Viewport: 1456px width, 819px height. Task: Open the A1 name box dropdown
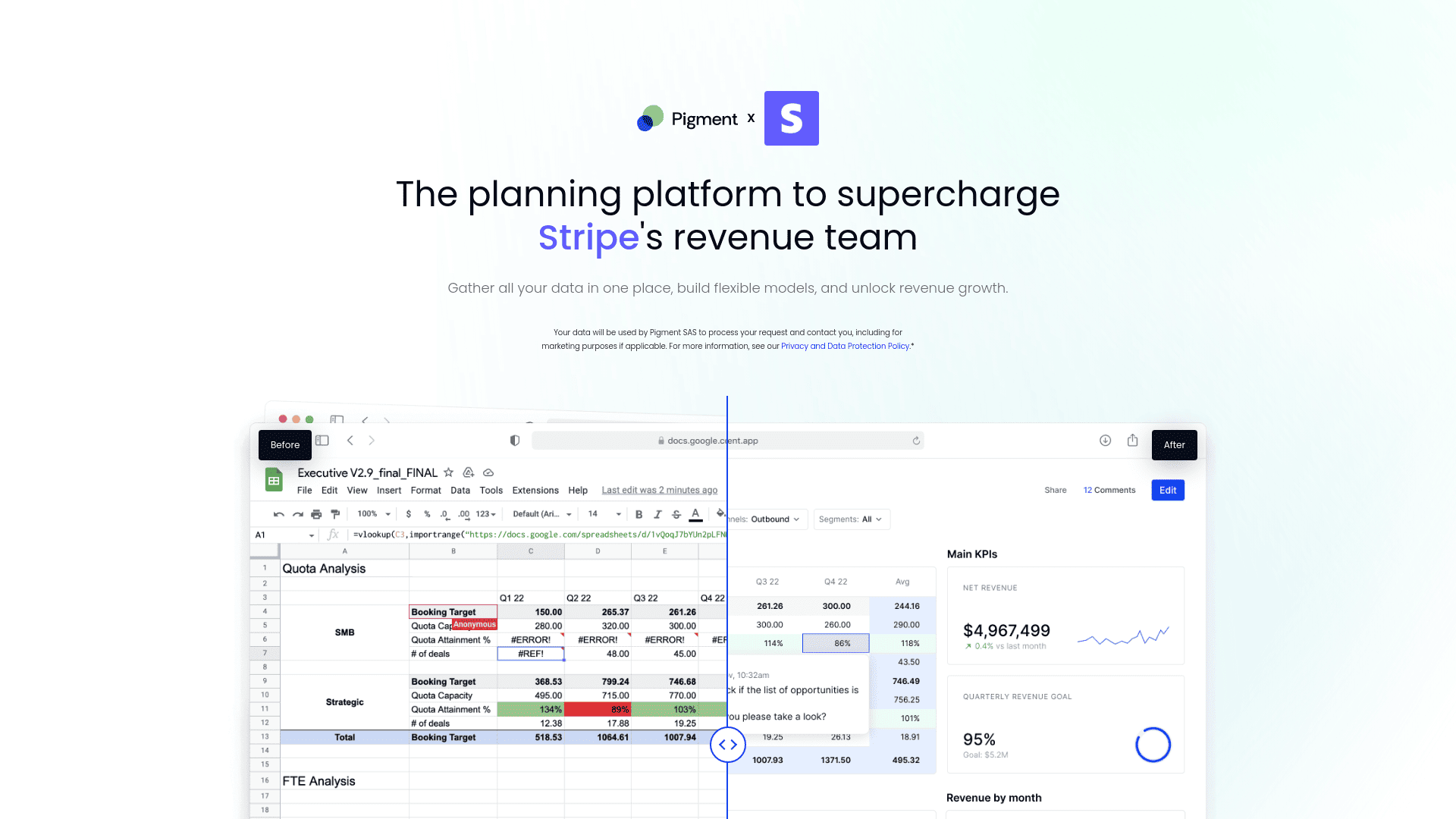coord(311,535)
